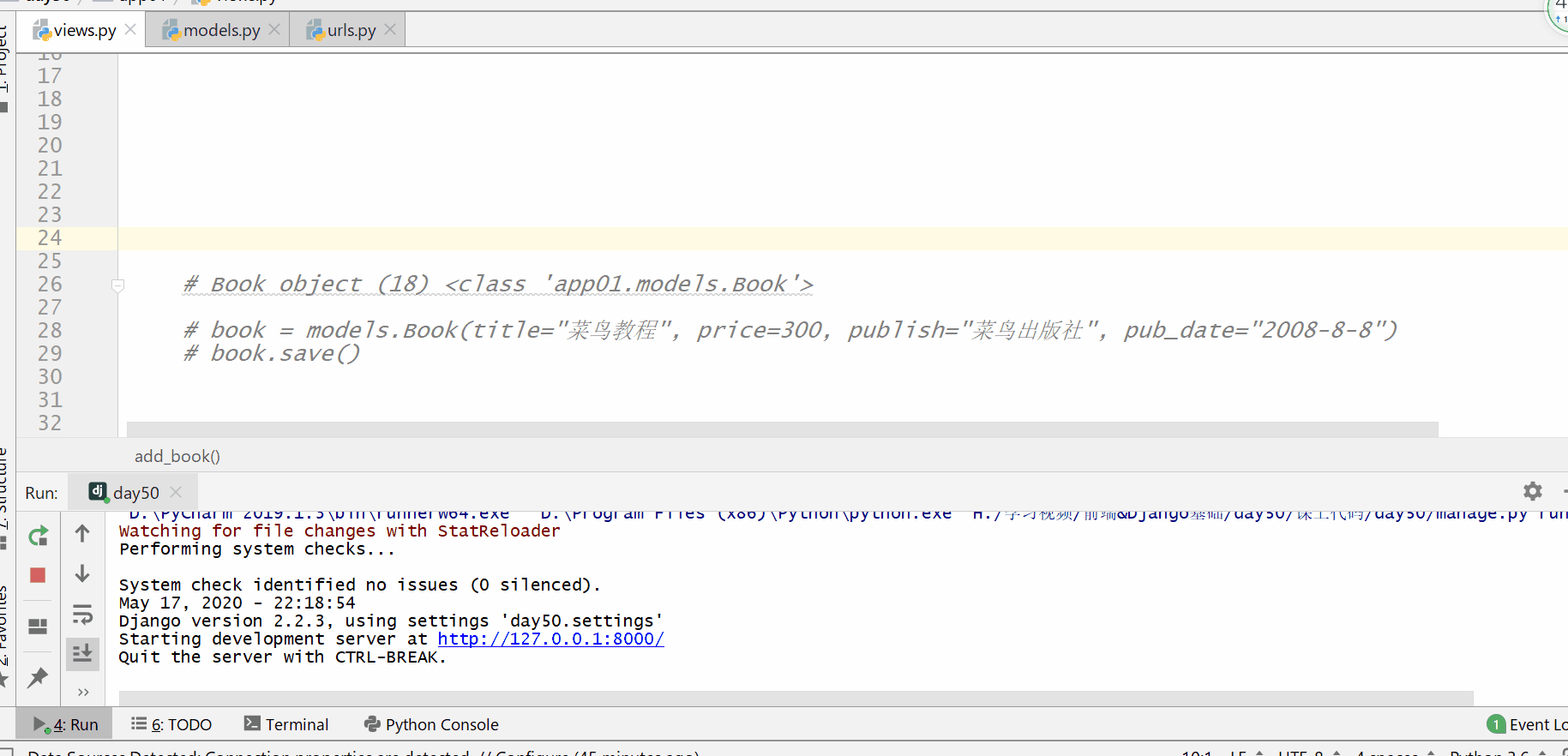This screenshot has height=756, width=1568.
Task: Jump down the stack trace with down arrow
Action: point(82,573)
